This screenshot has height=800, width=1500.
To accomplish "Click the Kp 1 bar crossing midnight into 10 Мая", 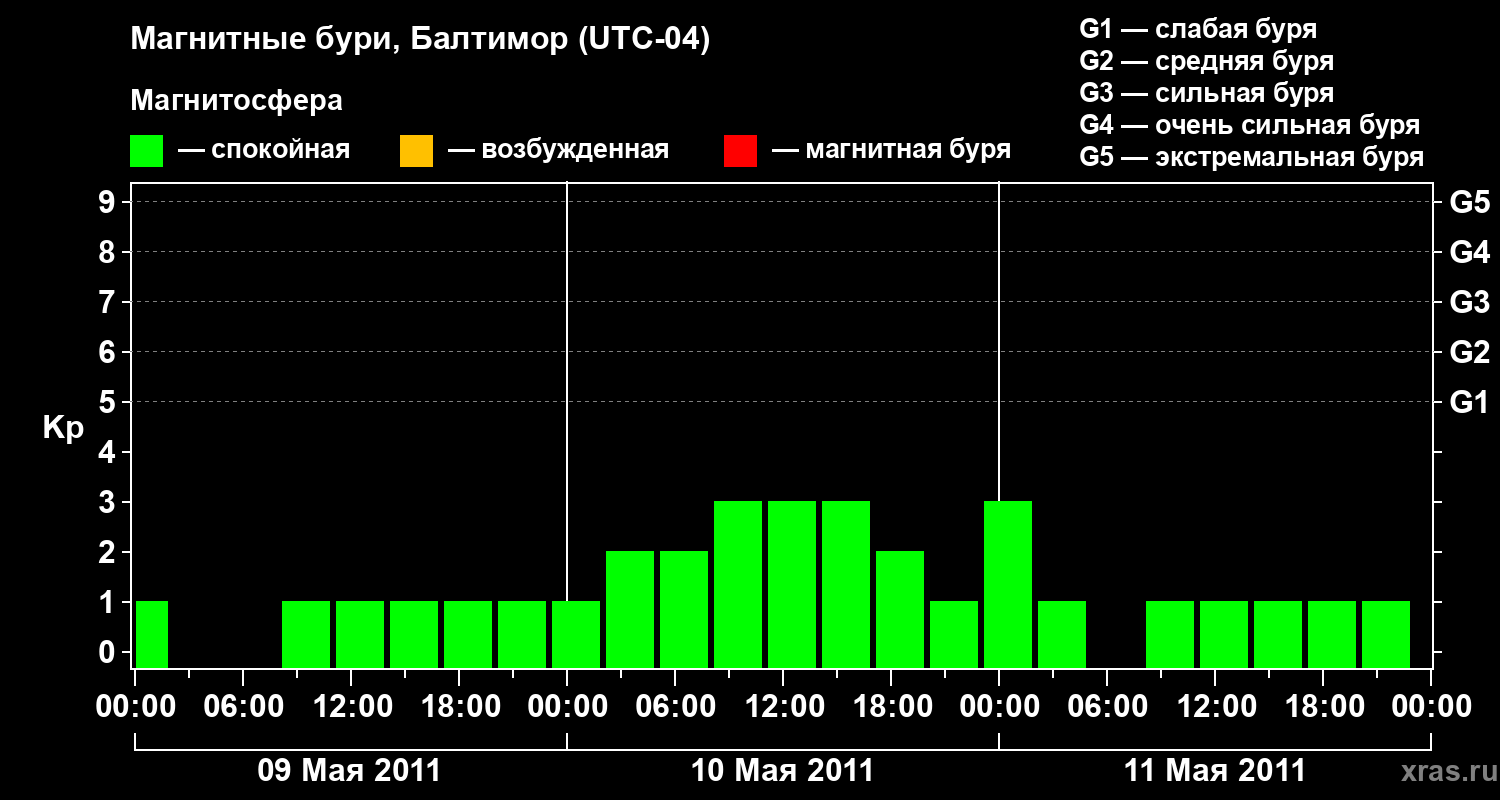I will click(x=576, y=634).
